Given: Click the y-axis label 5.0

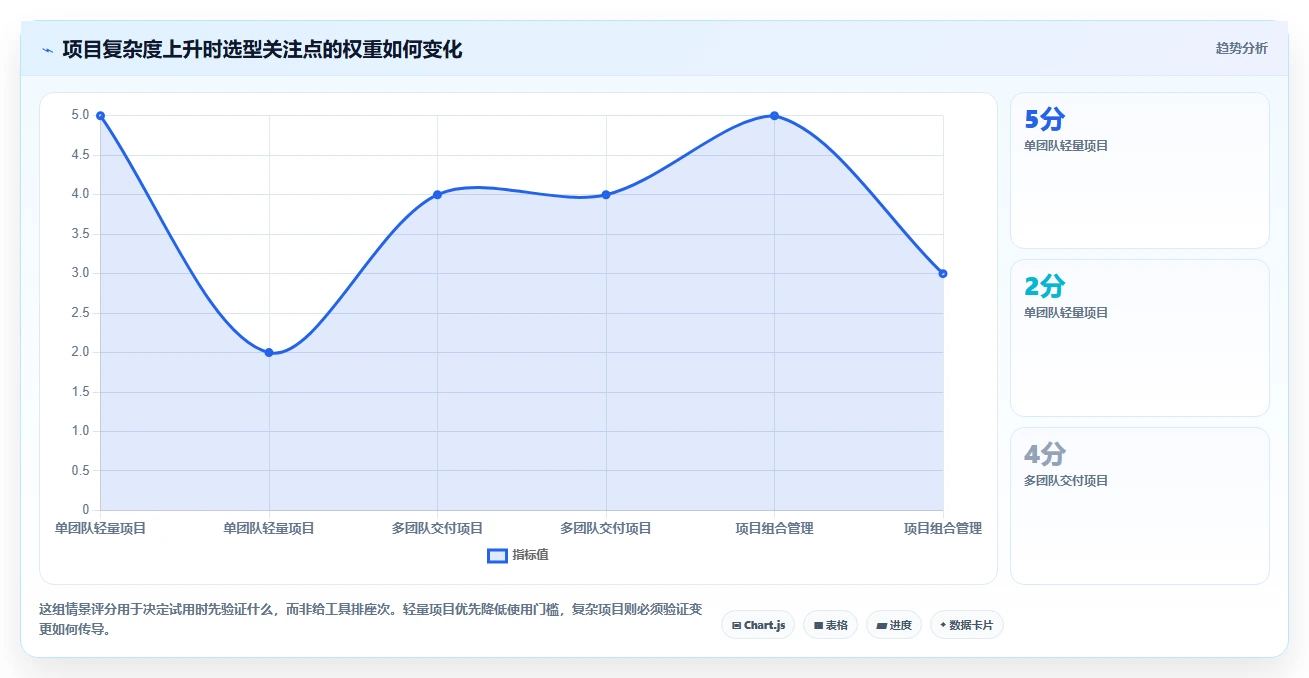Looking at the screenshot, I should click(x=80, y=116).
